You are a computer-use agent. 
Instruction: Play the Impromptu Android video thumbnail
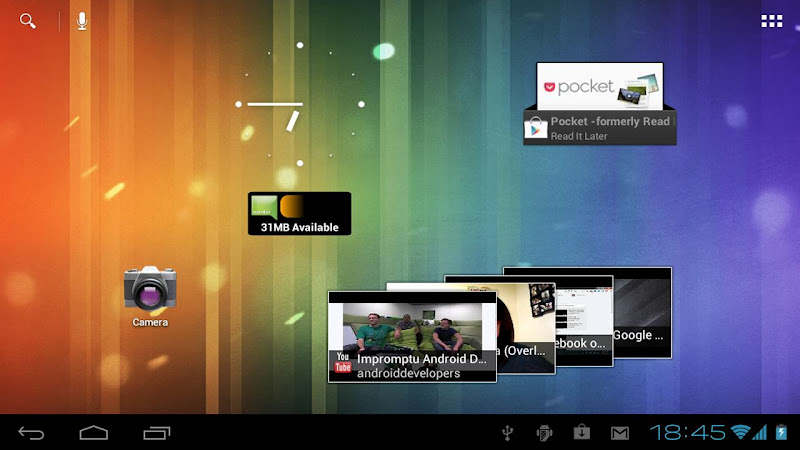pos(412,327)
